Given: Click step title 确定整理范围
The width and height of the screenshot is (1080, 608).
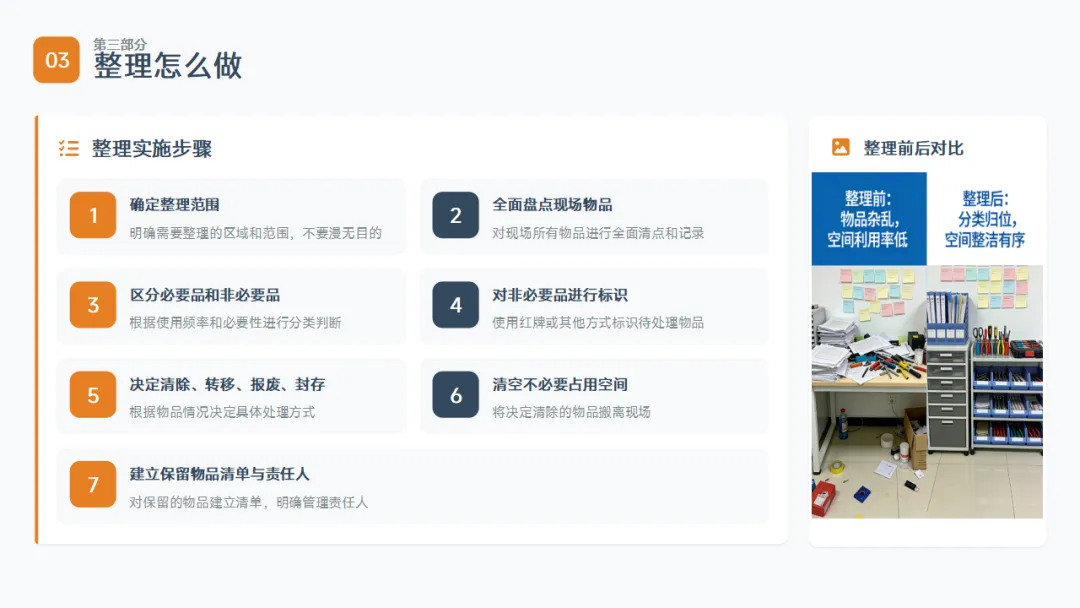Looking at the screenshot, I should coord(175,205).
